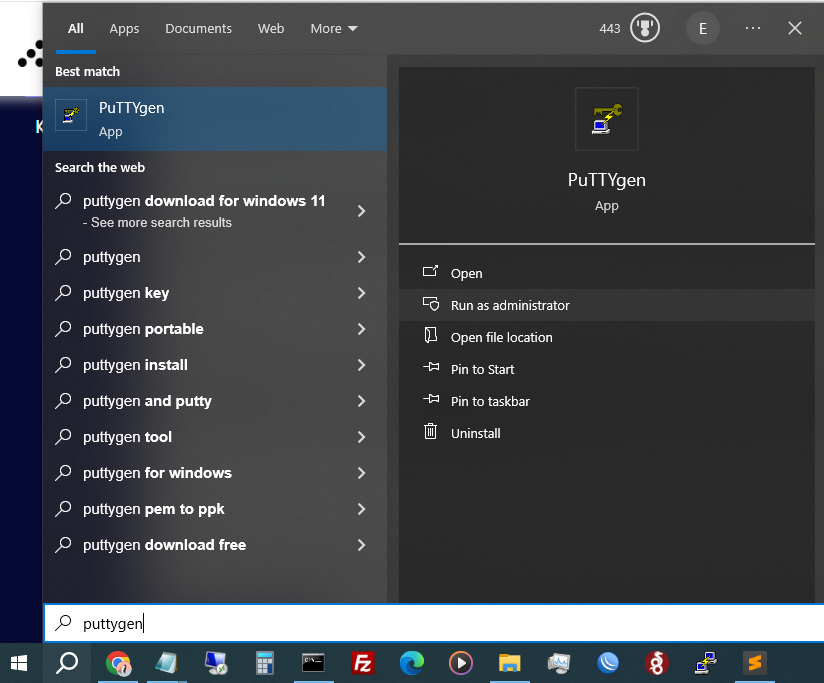Screen dimensions: 824x683
Task: Launch Microsoft Edge from the taskbar
Action: pos(411,662)
